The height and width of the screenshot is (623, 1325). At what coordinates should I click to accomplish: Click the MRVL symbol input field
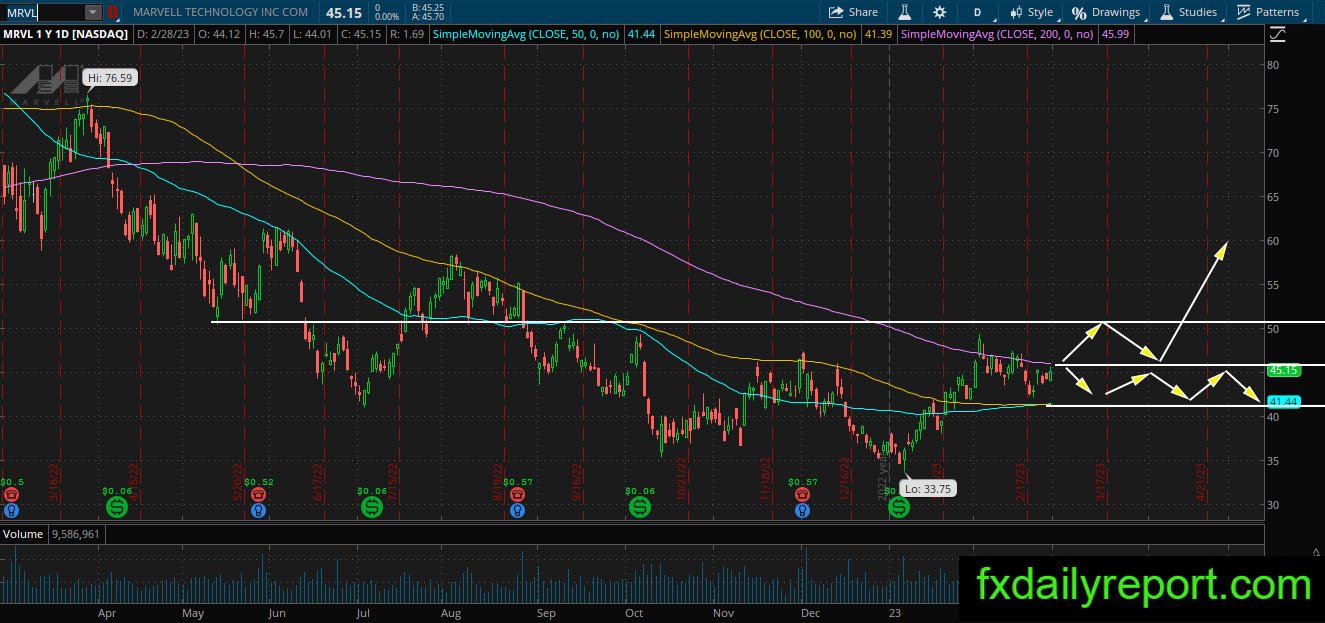(x=43, y=12)
